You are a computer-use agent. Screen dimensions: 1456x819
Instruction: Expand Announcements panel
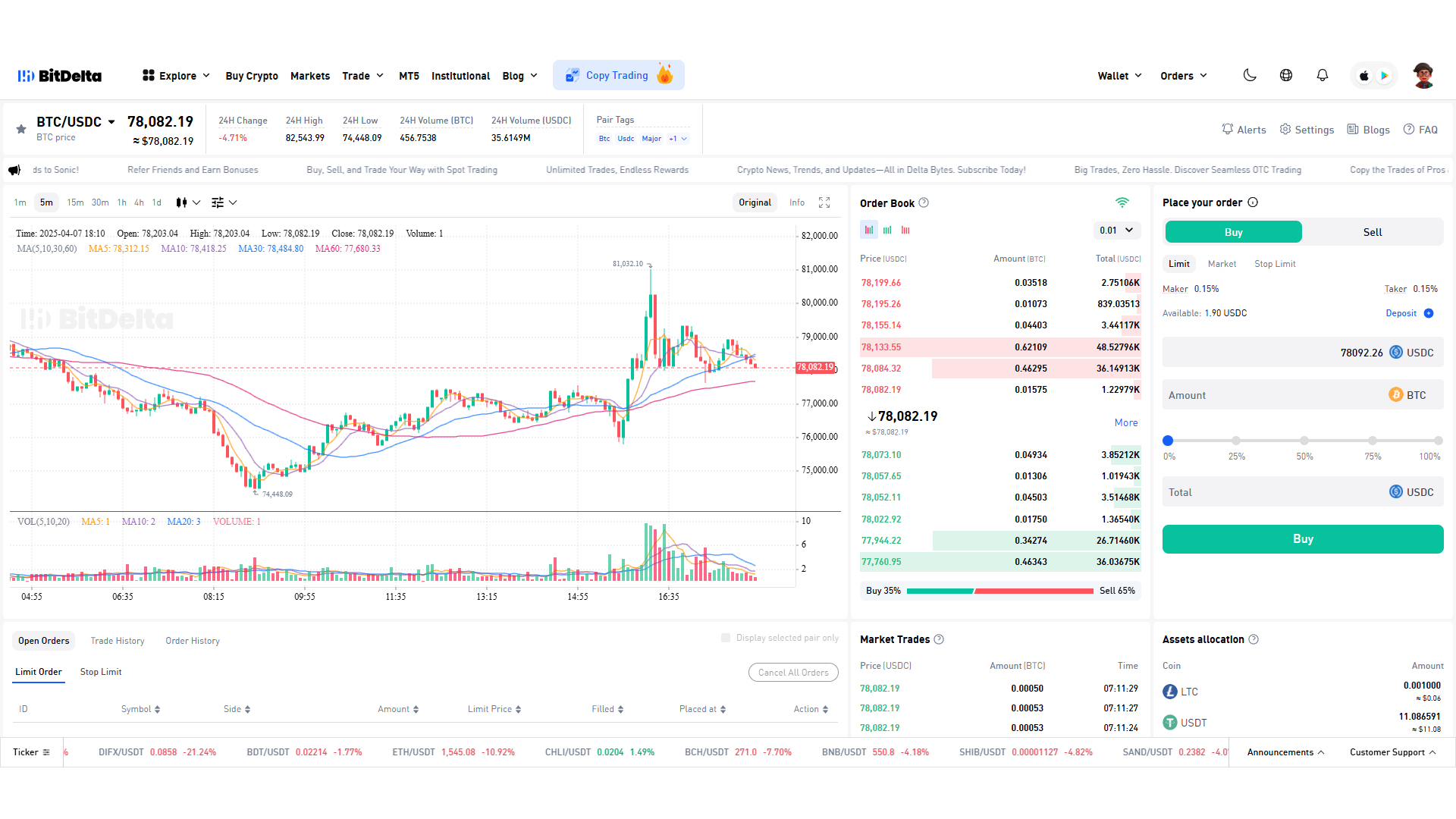[x=1286, y=752]
